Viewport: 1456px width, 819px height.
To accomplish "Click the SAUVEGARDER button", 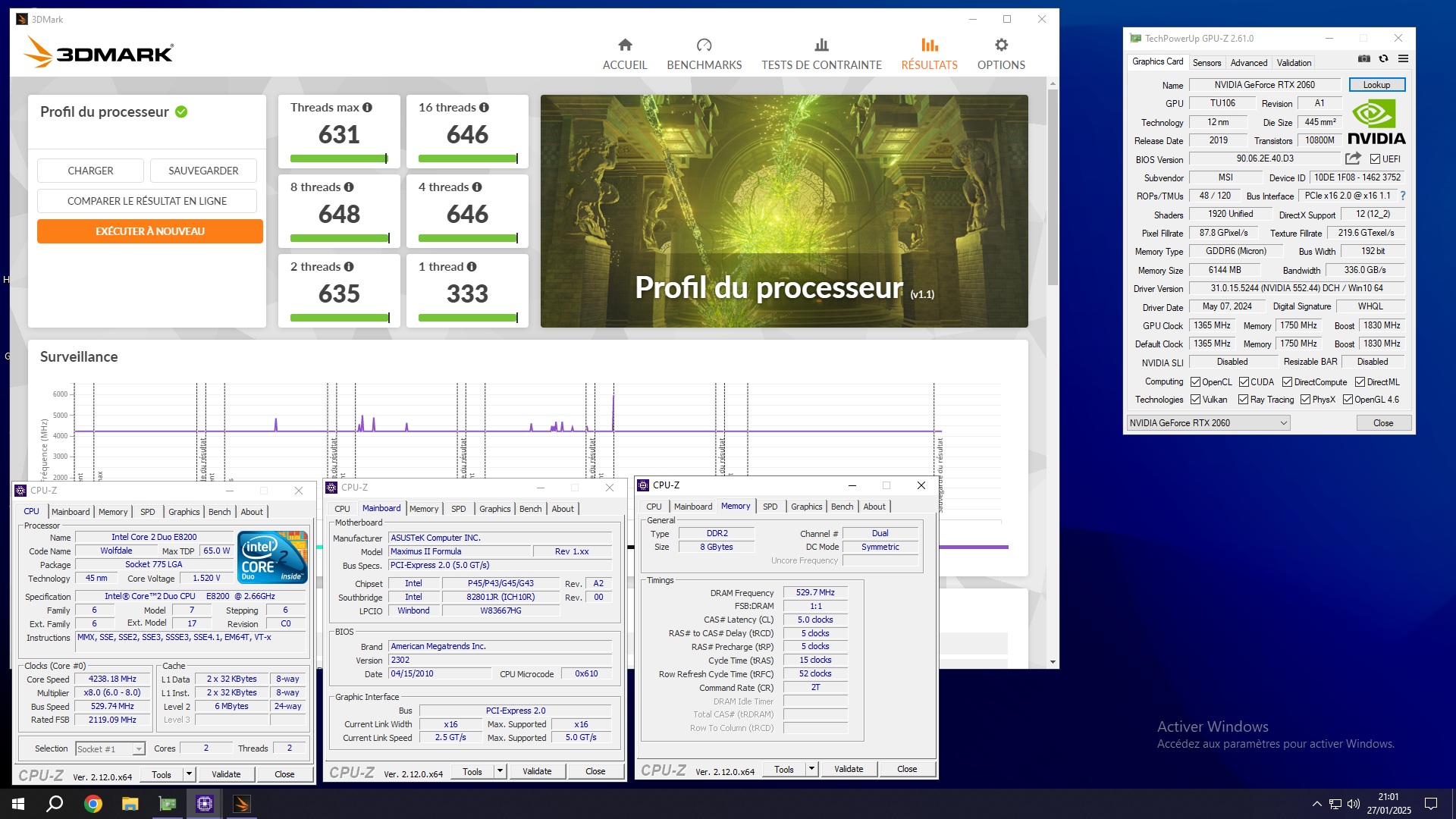I will tap(203, 171).
